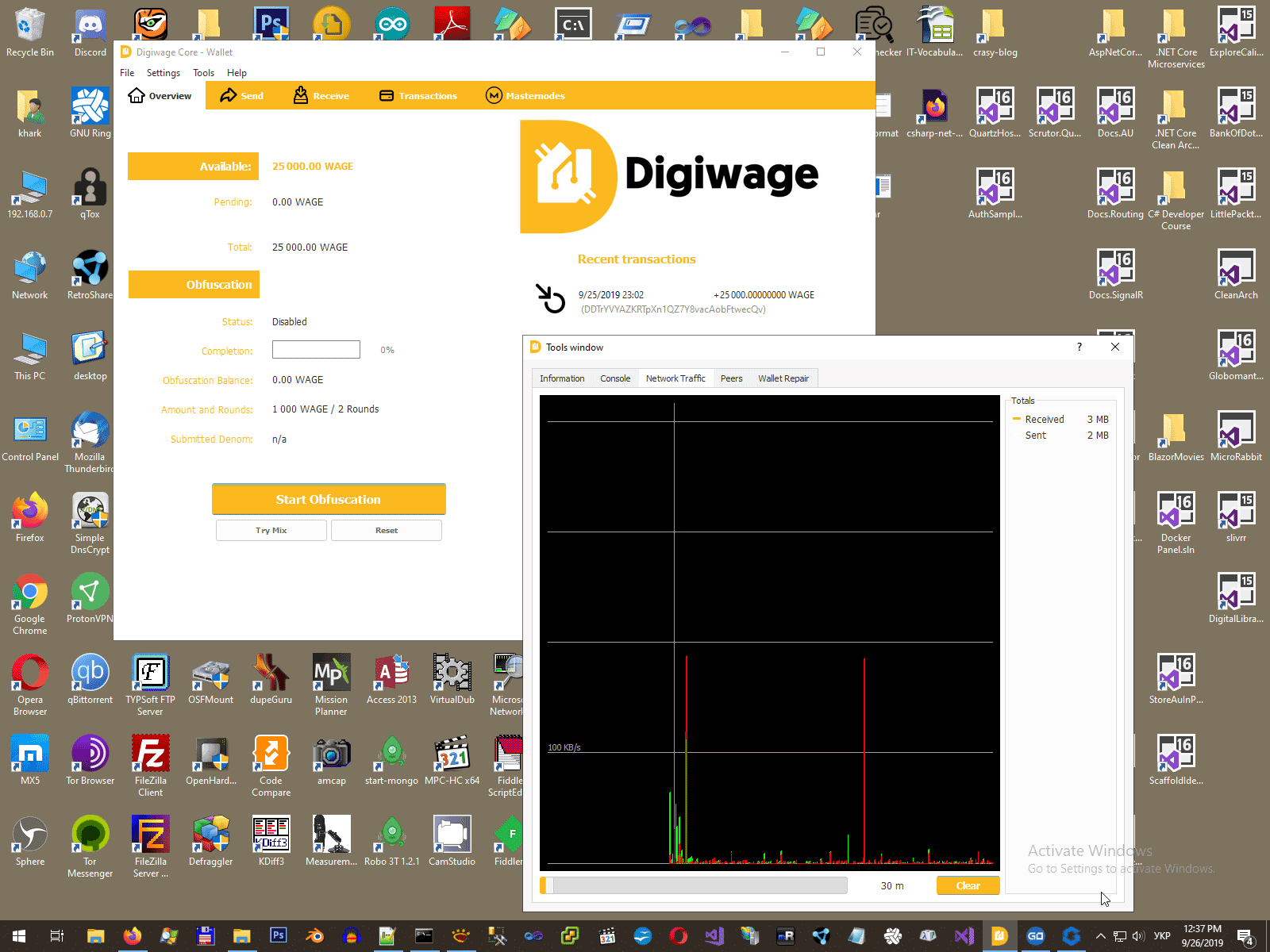The width and height of the screenshot is (1270, 952).
Task: Show hidden system tray icons
Action: [x=1100, y=936]
